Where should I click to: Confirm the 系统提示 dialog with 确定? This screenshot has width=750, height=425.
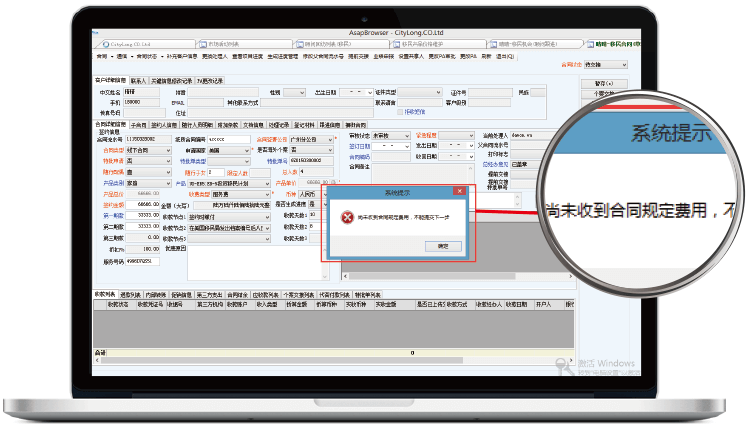443,246
